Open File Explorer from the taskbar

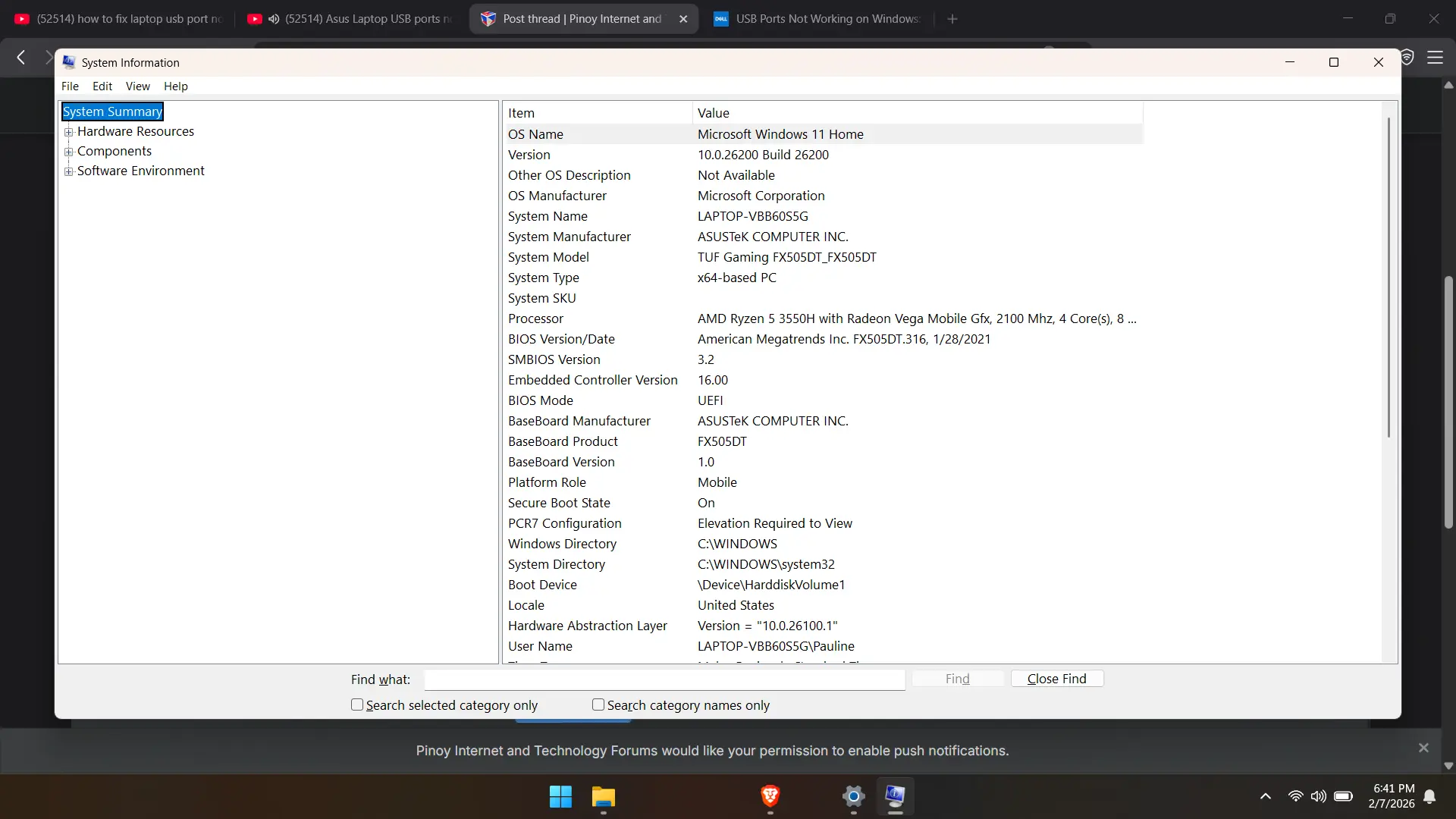click(x=604, y=797)
